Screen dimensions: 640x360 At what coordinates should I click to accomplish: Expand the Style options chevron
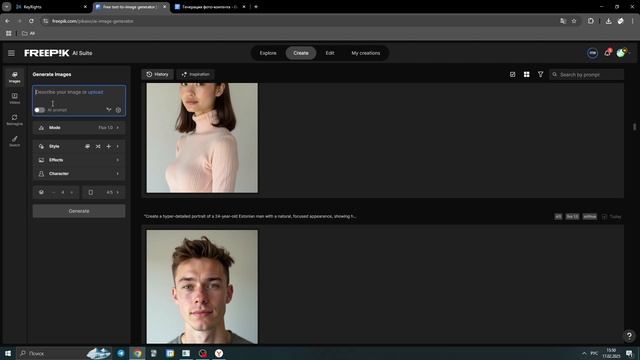click(x=118, y=146)
